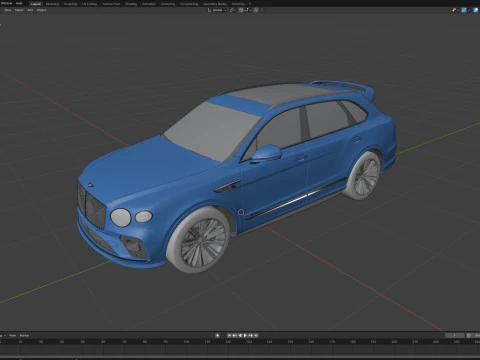The image size is (480, 360).
Task: Switch to the Texture Paint workspace tab
Action: tap(111, 4)
